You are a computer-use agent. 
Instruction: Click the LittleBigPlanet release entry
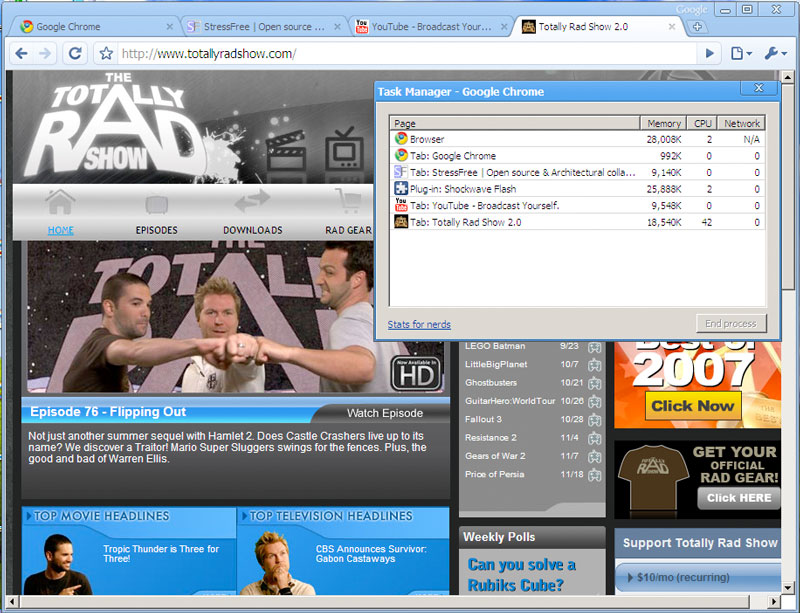click(x=533, y=364)
